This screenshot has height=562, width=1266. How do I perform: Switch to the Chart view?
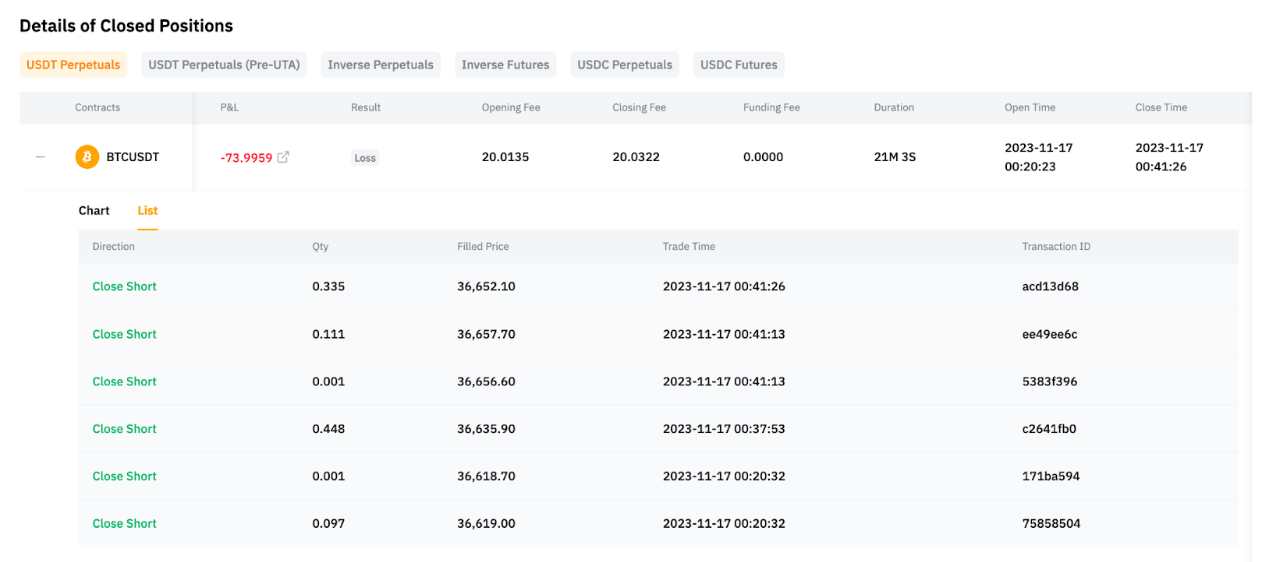94,211
